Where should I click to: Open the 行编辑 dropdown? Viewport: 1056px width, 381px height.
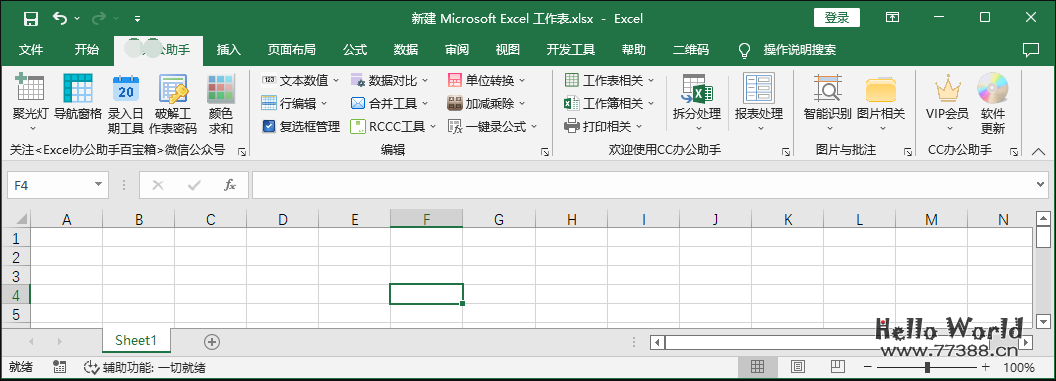[294, 104]
